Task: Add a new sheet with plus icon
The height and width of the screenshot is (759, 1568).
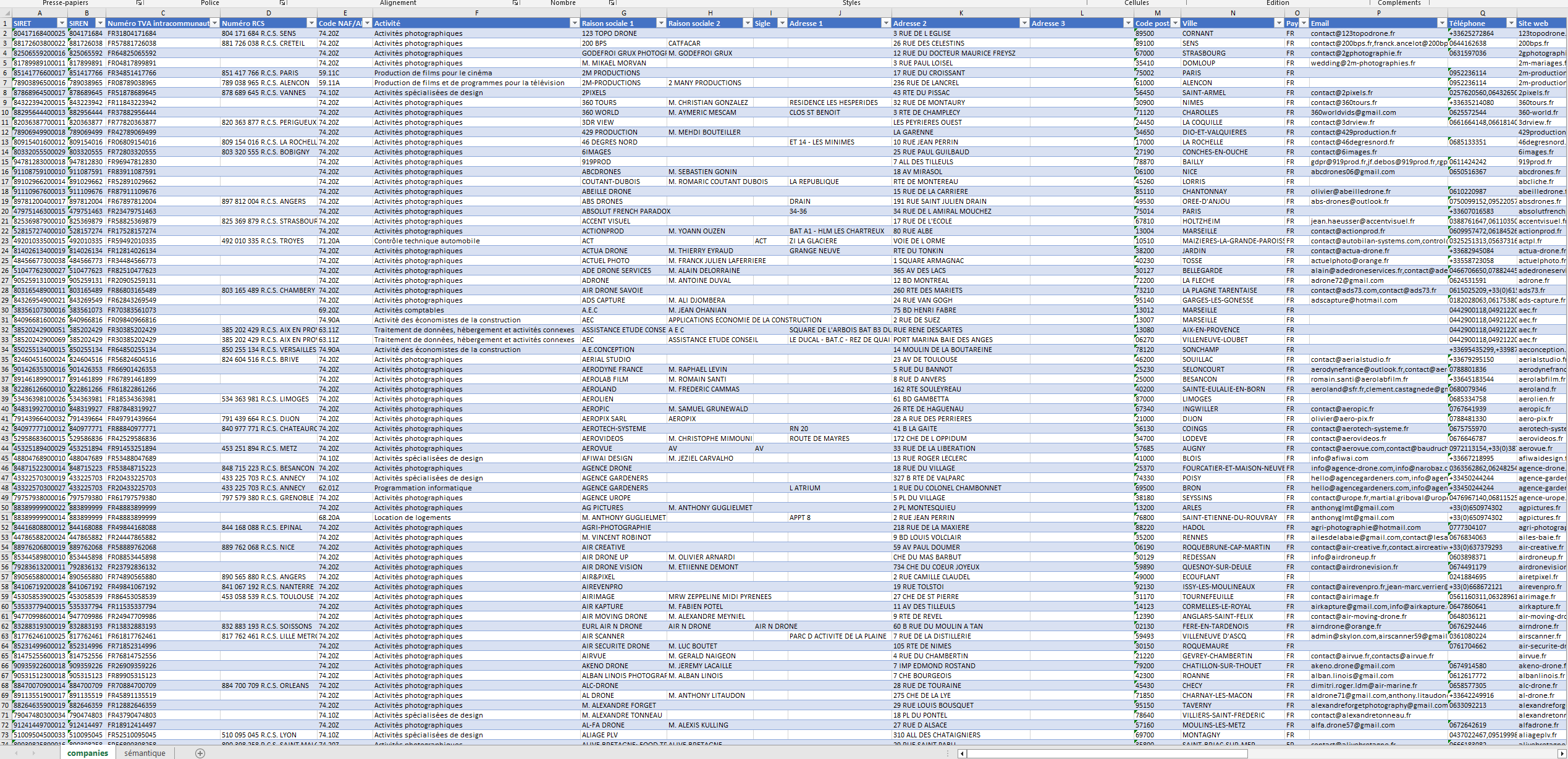Action: 200,753
